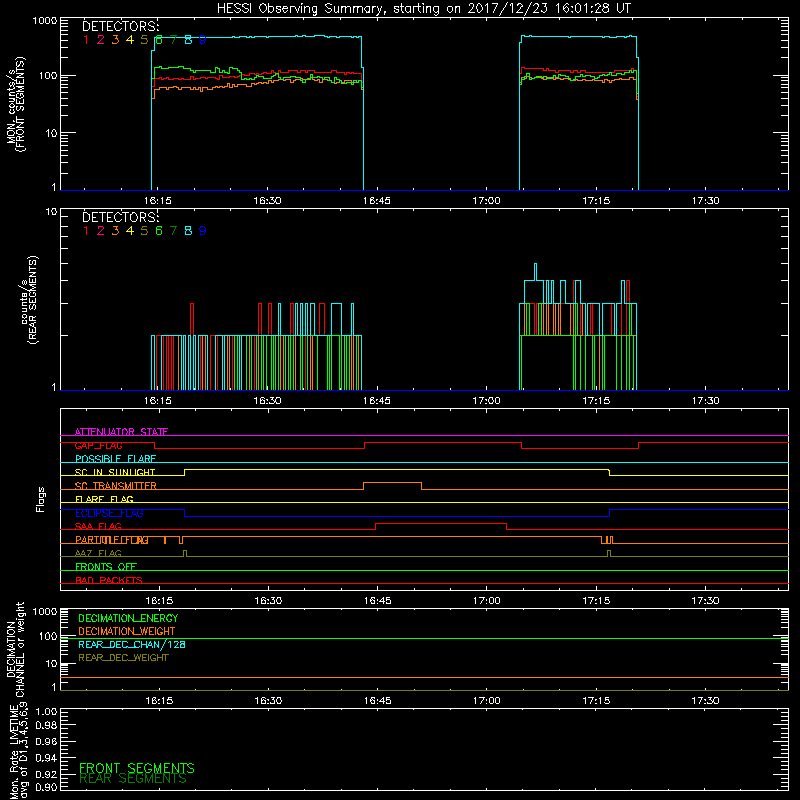Click the 17:00 tick label under decimation plot
800x800 pixels.
tap(486, 701)
